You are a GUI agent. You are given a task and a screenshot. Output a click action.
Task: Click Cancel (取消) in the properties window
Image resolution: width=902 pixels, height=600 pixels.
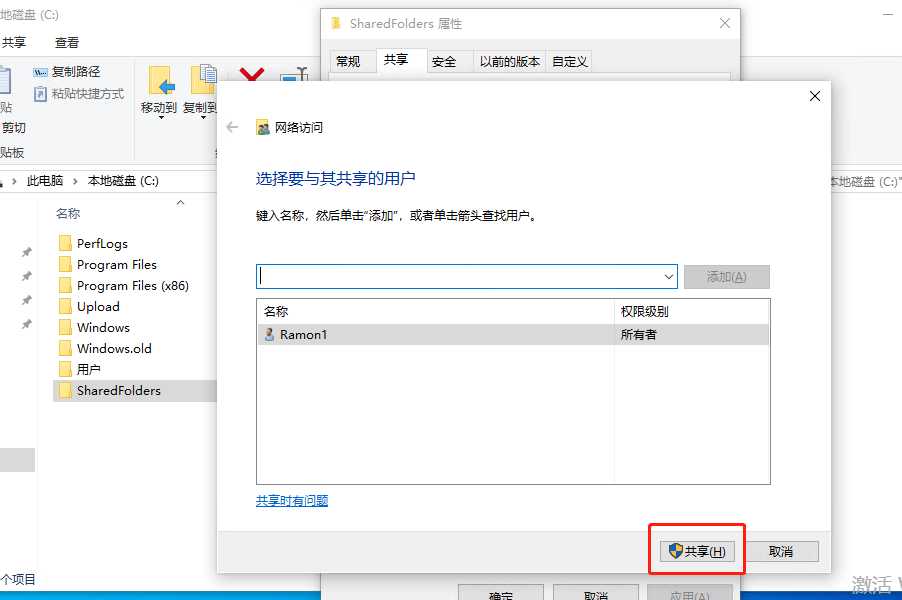596,593
